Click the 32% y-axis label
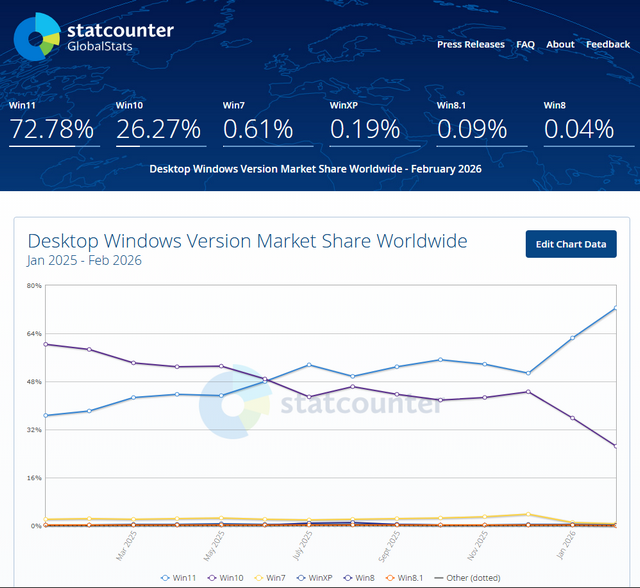 point(34,430)
